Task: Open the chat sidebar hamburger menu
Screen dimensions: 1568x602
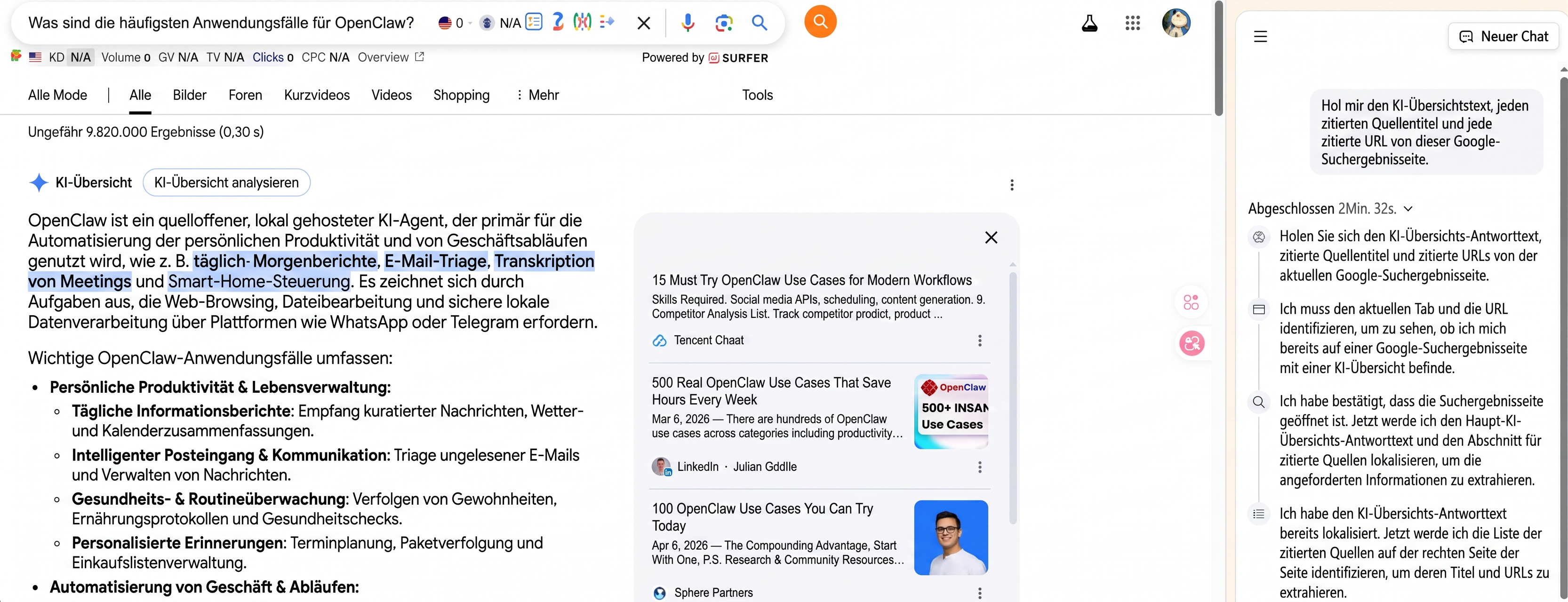Action: [x=1260, y=37]
